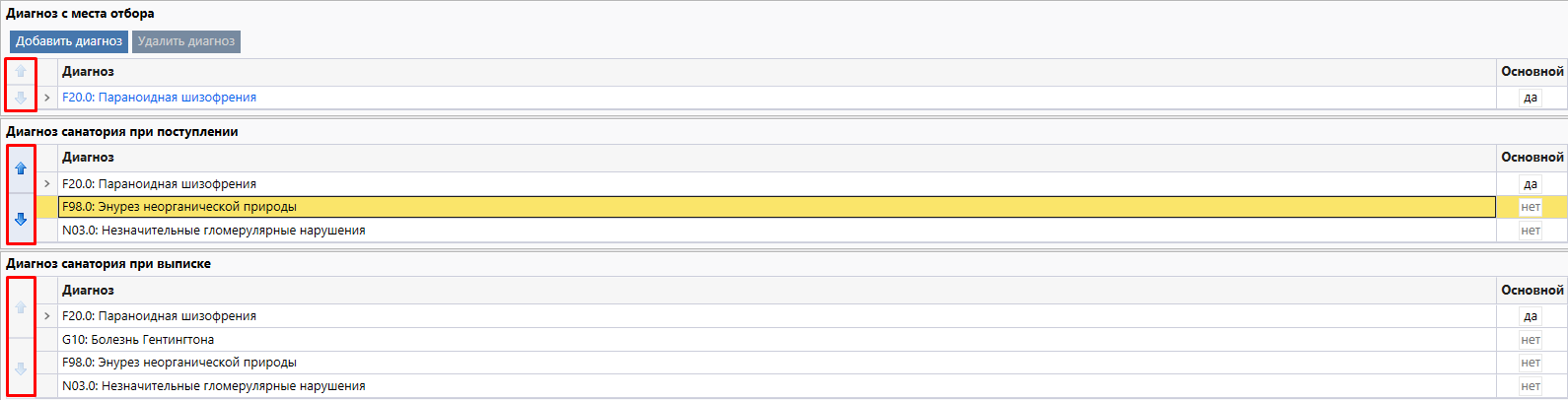
Task: Click up arrow in selection-site diagnosis section
Action: click(x=21, y=72)
